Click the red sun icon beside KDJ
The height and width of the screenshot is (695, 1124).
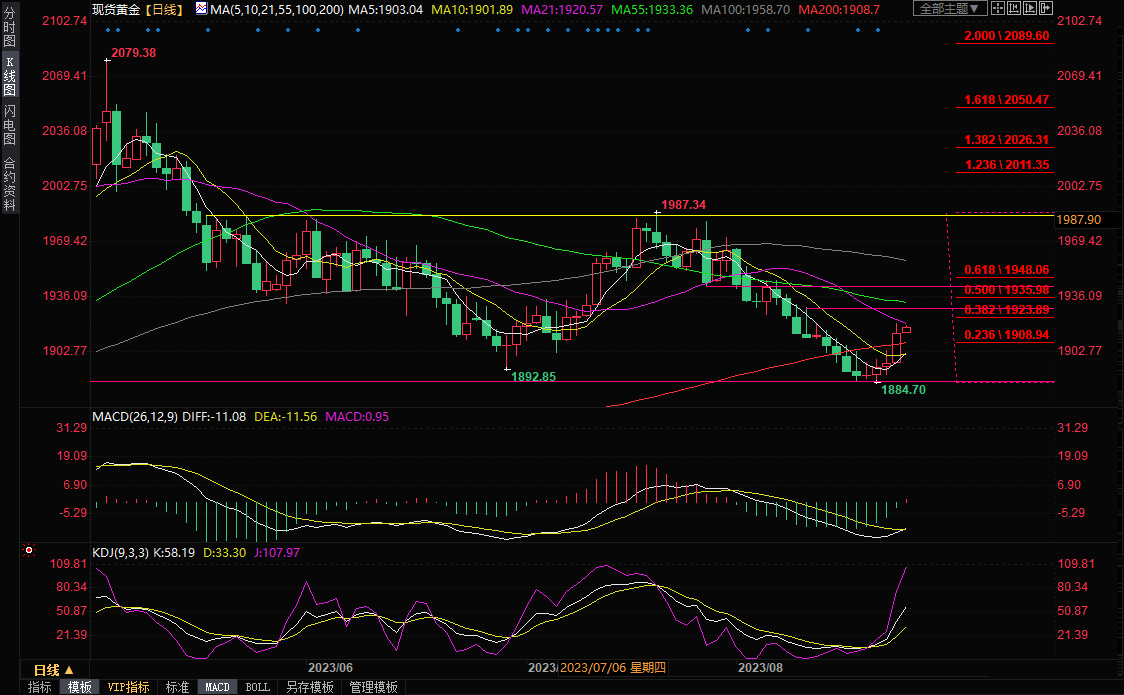click(29, 550)
